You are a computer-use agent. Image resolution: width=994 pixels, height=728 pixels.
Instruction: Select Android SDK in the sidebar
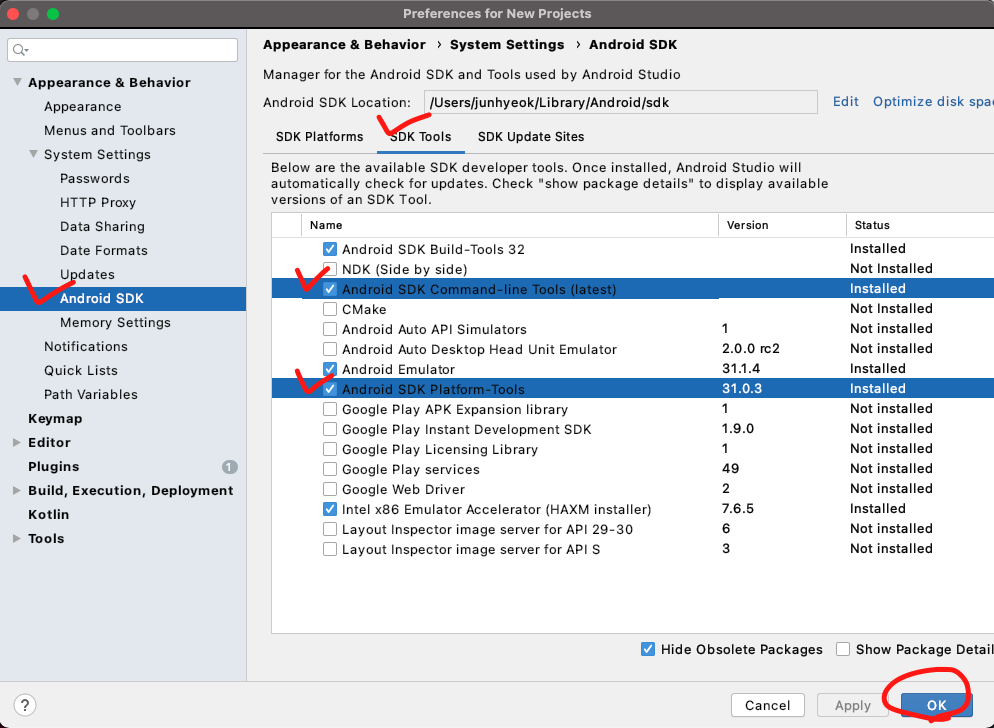pyautogui.click(x=123, y=299)
